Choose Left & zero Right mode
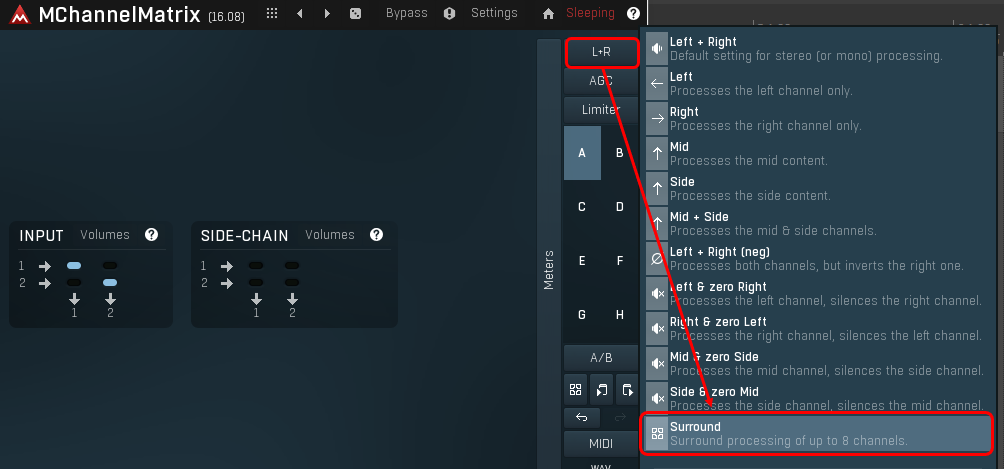The width and height of the screenshot is (1004, 469). point(818,293)
